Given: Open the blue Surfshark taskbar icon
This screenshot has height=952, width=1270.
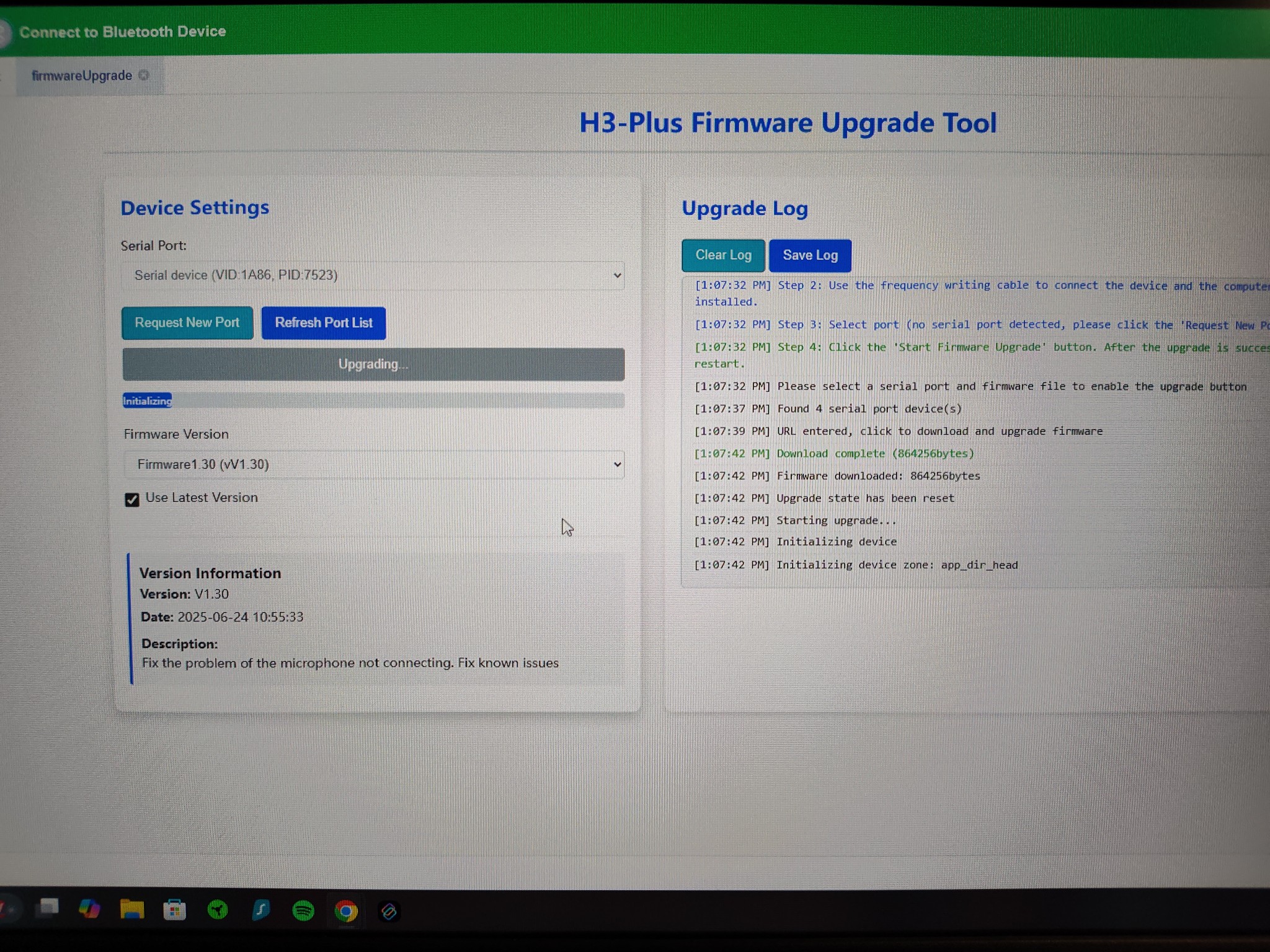Looking at the screenshot, I should tap(260, 910).
